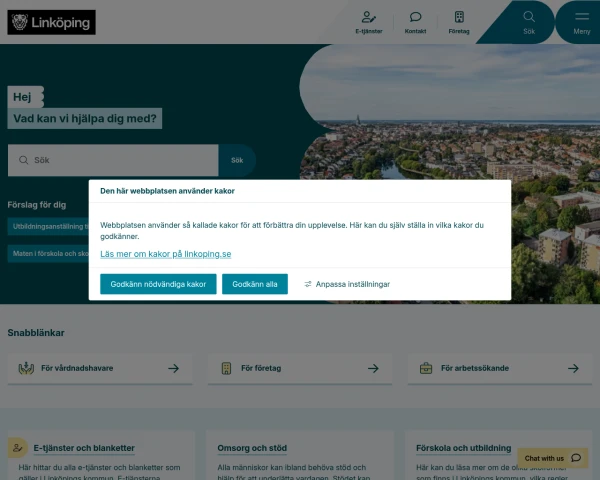Open the Företag building icon
The height and width of the screenshot is (480, 600).
point(459,17)
